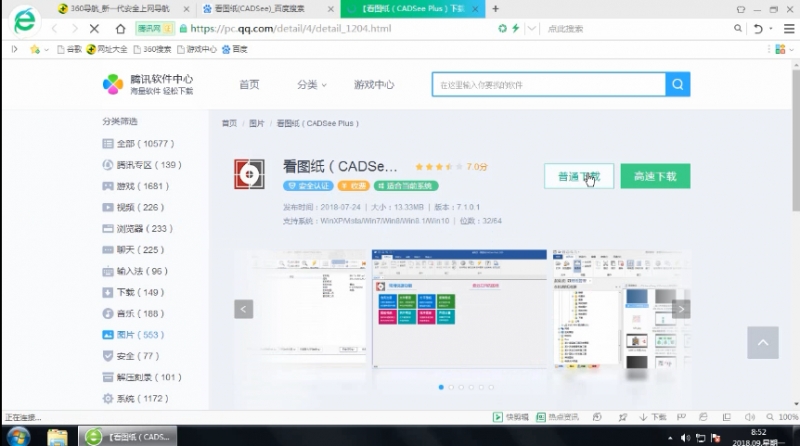Click the page vertical scrollbar
Viewport: 800px width, 446px height.
(796, 140)
